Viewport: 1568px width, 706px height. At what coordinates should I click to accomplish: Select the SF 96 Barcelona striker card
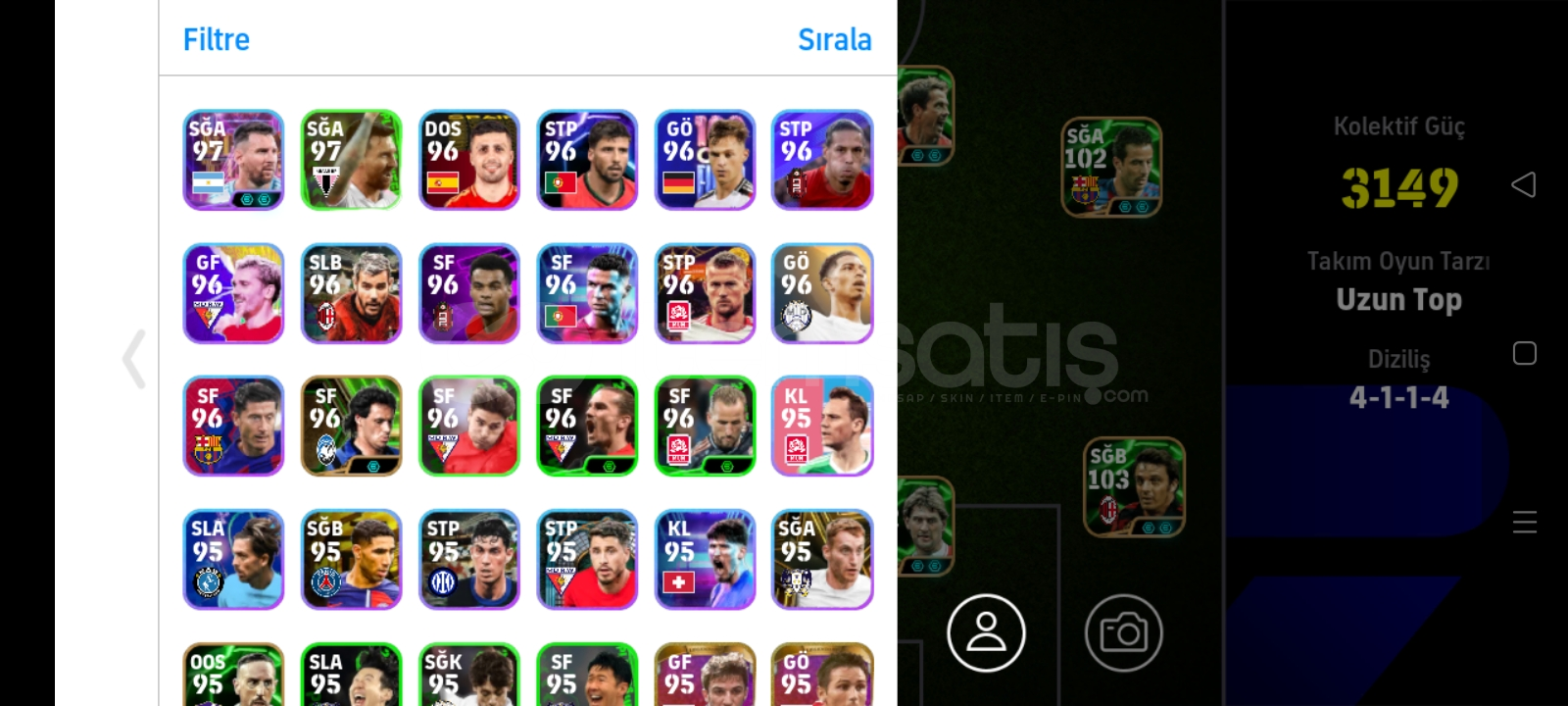[x=233, y=426]
